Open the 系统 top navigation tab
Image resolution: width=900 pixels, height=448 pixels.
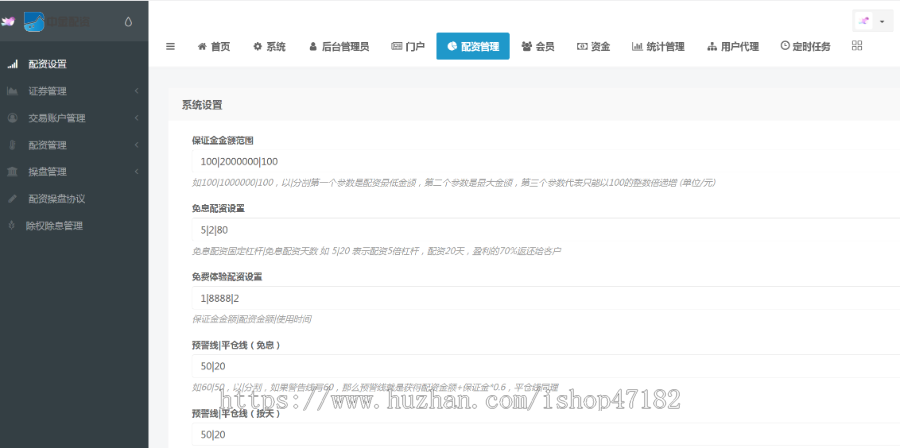[x=269, y=46]
